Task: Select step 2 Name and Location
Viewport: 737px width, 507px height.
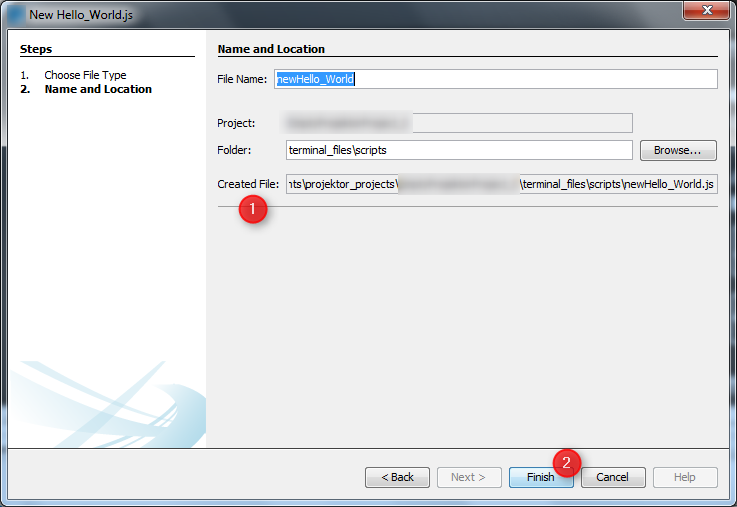Action: [98, 89]
